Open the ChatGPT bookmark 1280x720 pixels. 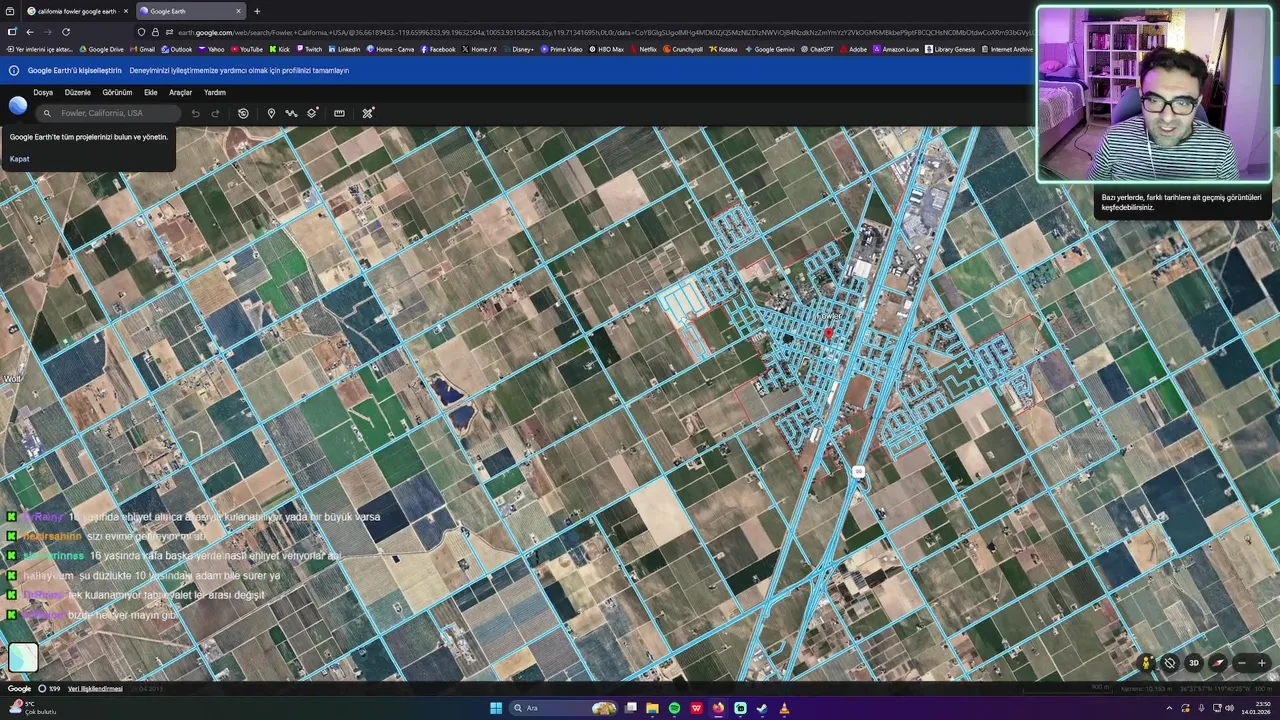point(816,49)
